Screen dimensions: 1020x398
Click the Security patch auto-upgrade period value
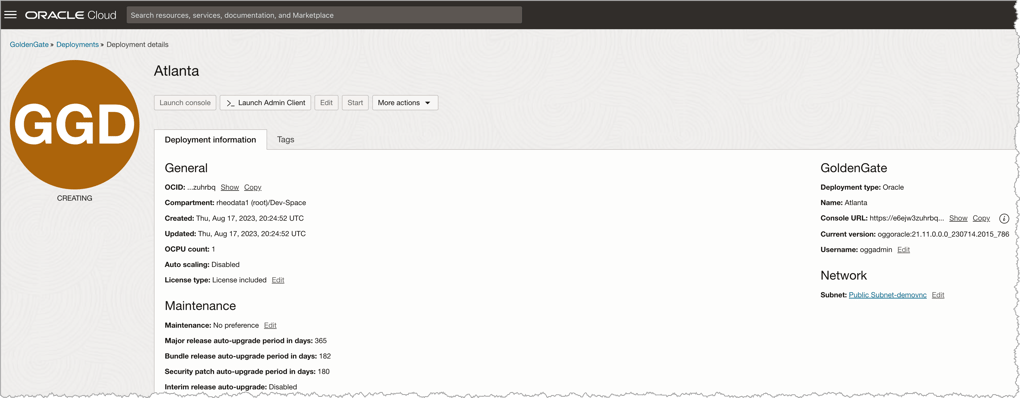click(x=323, y=372)
